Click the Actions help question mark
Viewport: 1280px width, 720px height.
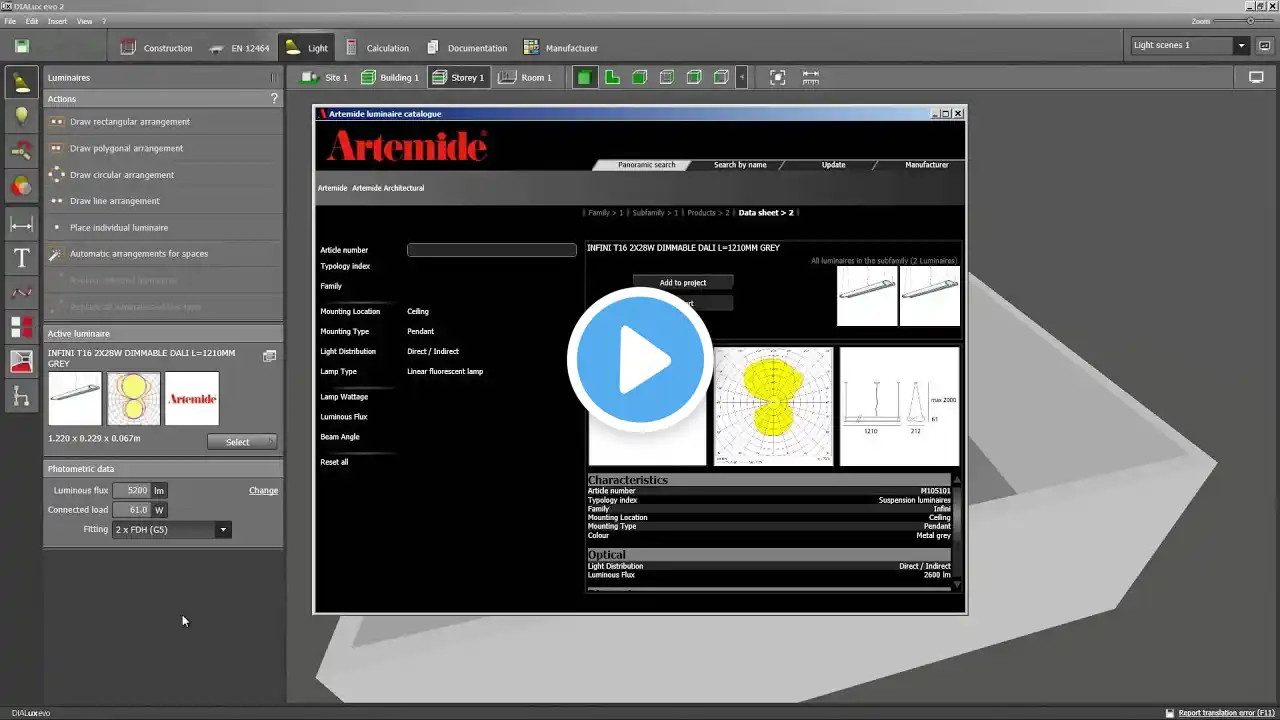(274, 99)
